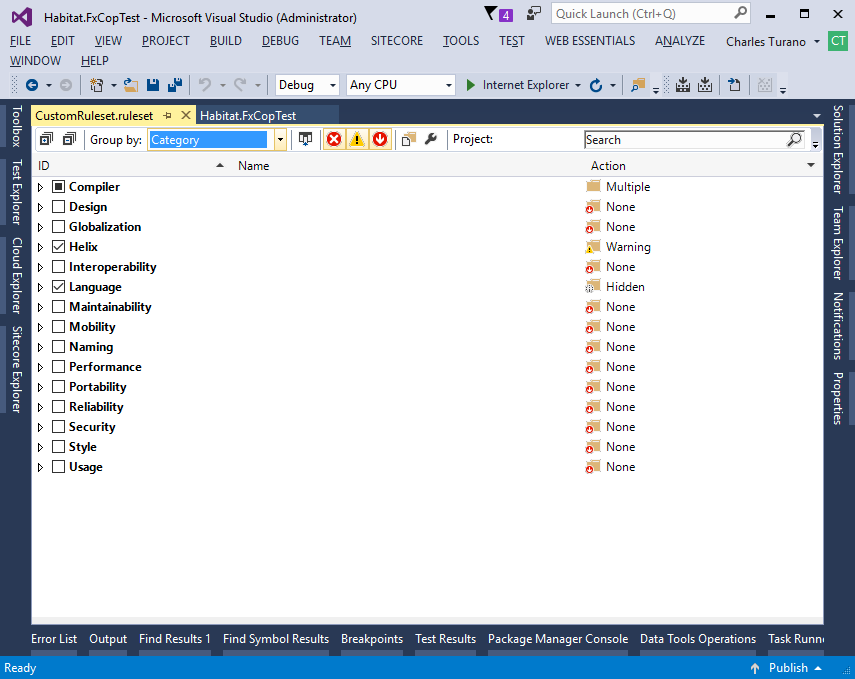The image size is (855, 679).
Task: Expand the Naming category row
Action: [x=40, y=347]
